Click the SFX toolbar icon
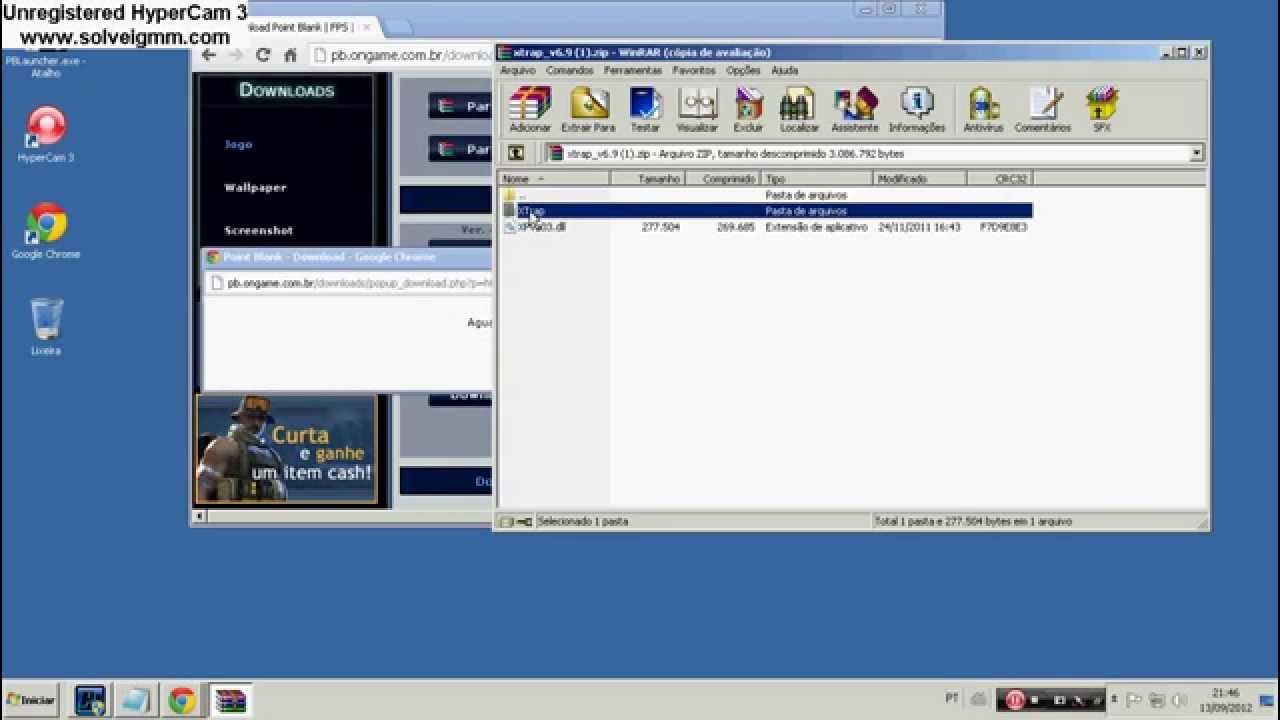This screenshot has width=1280, height=720. pyautogui.click(x=1101, y=109)
